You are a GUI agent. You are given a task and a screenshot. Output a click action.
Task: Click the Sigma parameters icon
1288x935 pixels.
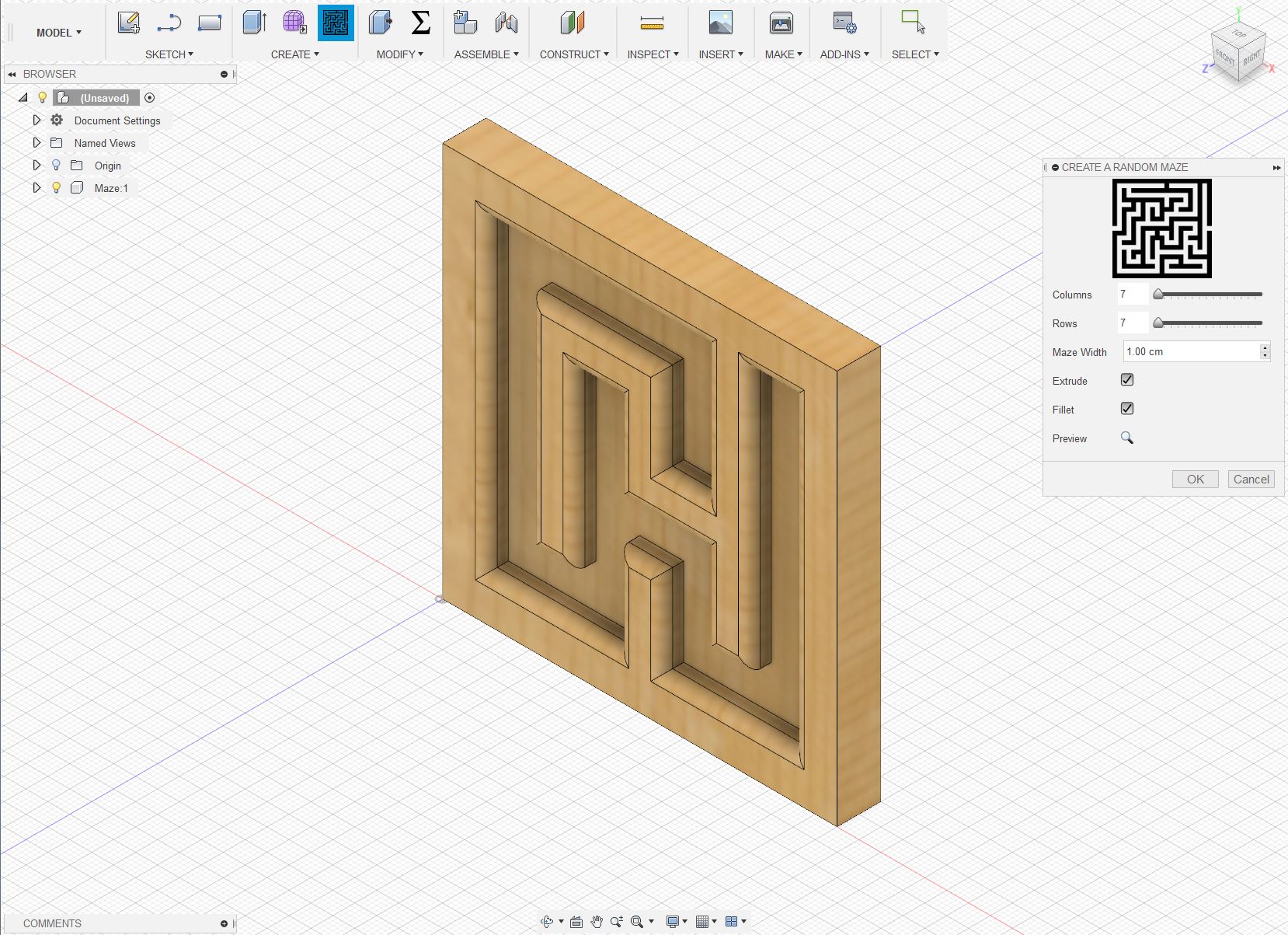(420, 23)
